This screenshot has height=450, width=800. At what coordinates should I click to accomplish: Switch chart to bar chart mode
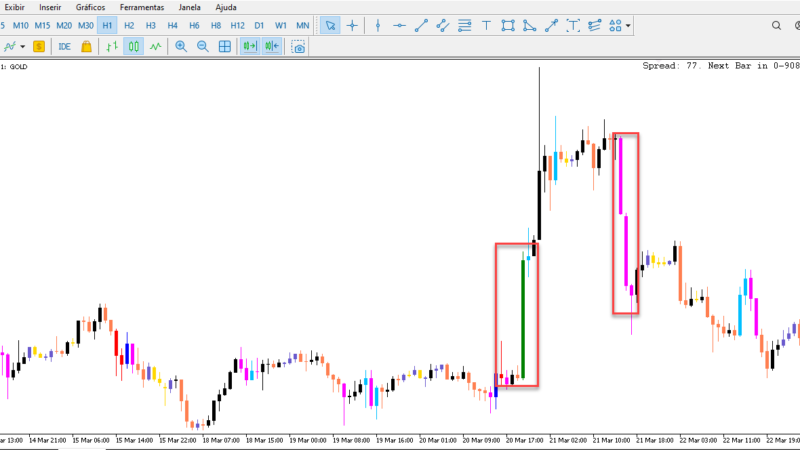[x=112, y=47]
